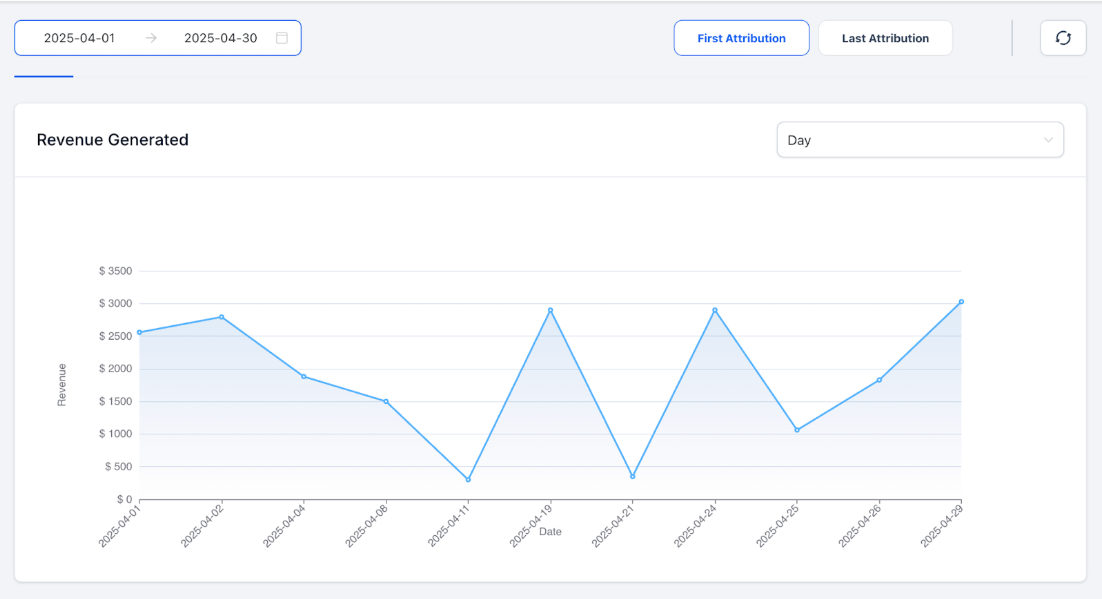1102x599 pixels.
Task: Click the 2025-04-02 data point on chart
Action: (x=221, y=317)
